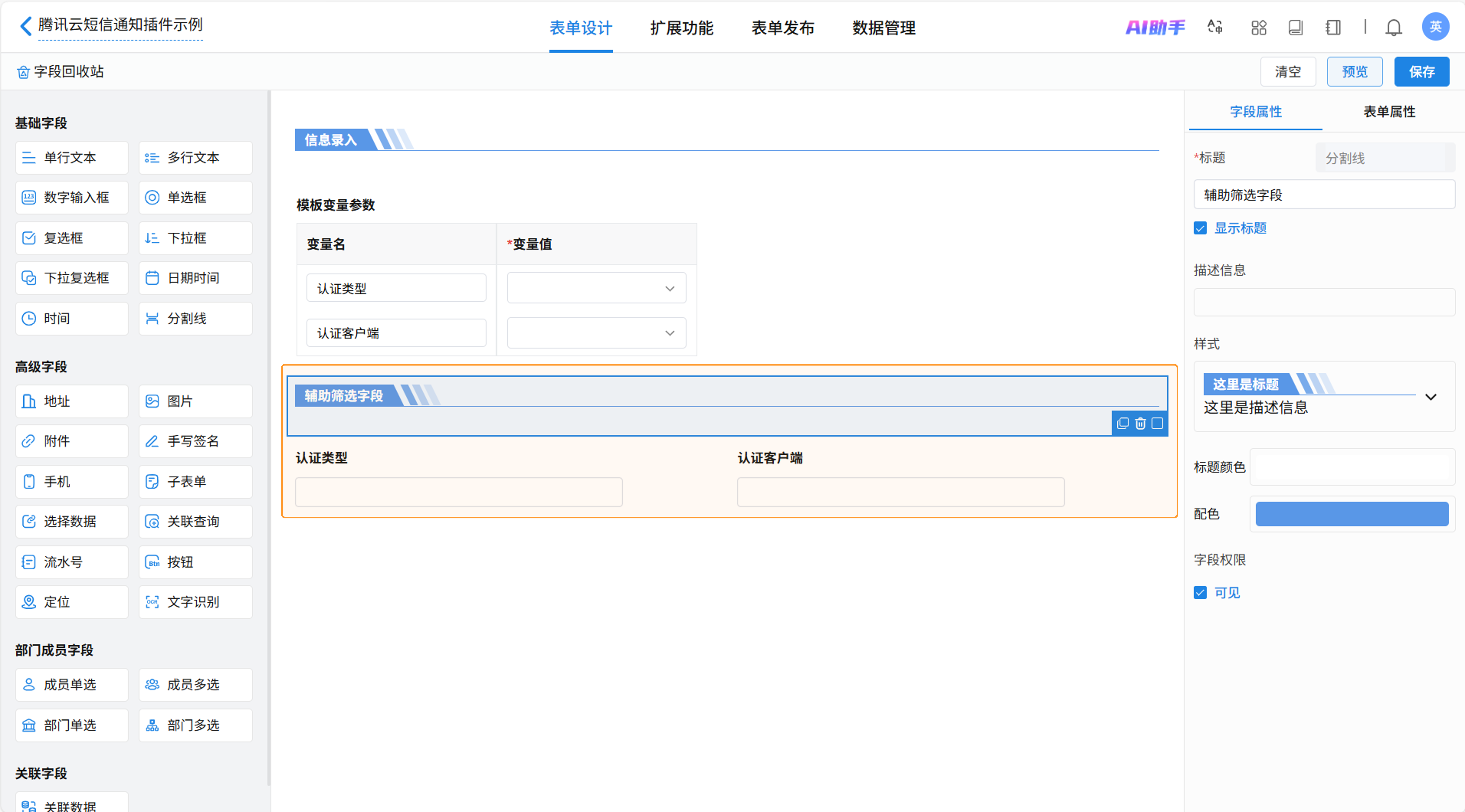Click the 保存 button
Screen dimensions: 1465x812
1421,72
